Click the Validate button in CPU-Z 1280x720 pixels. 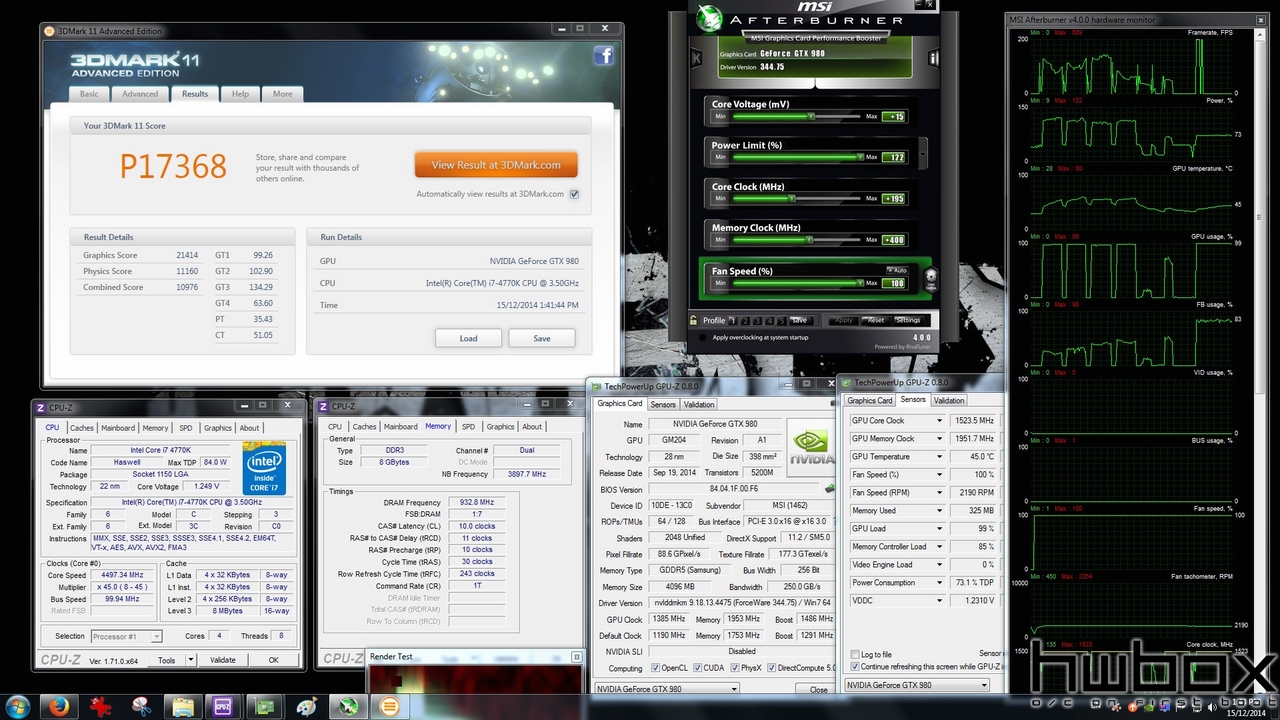(x=223, y=660)
